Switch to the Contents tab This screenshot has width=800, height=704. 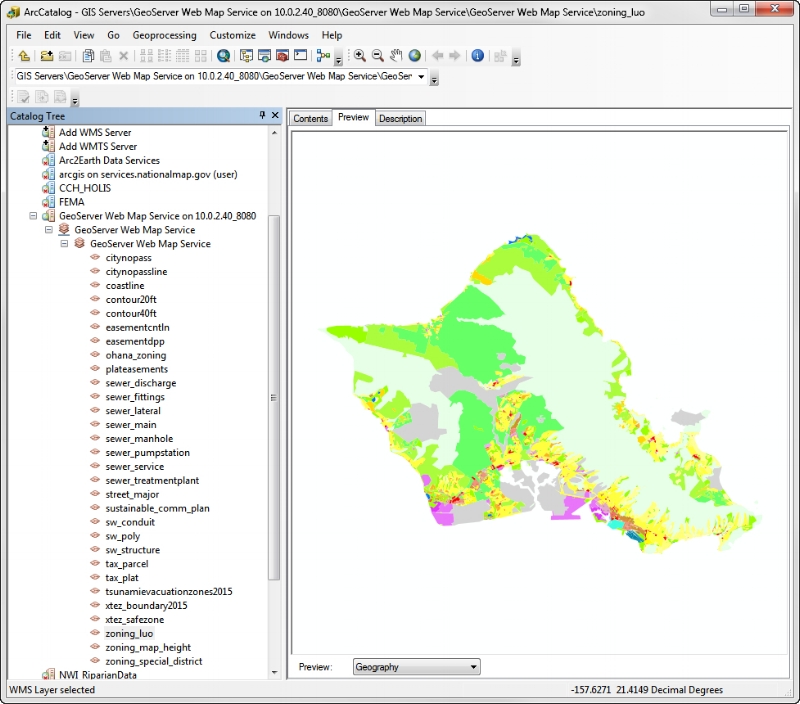(310, 118)
